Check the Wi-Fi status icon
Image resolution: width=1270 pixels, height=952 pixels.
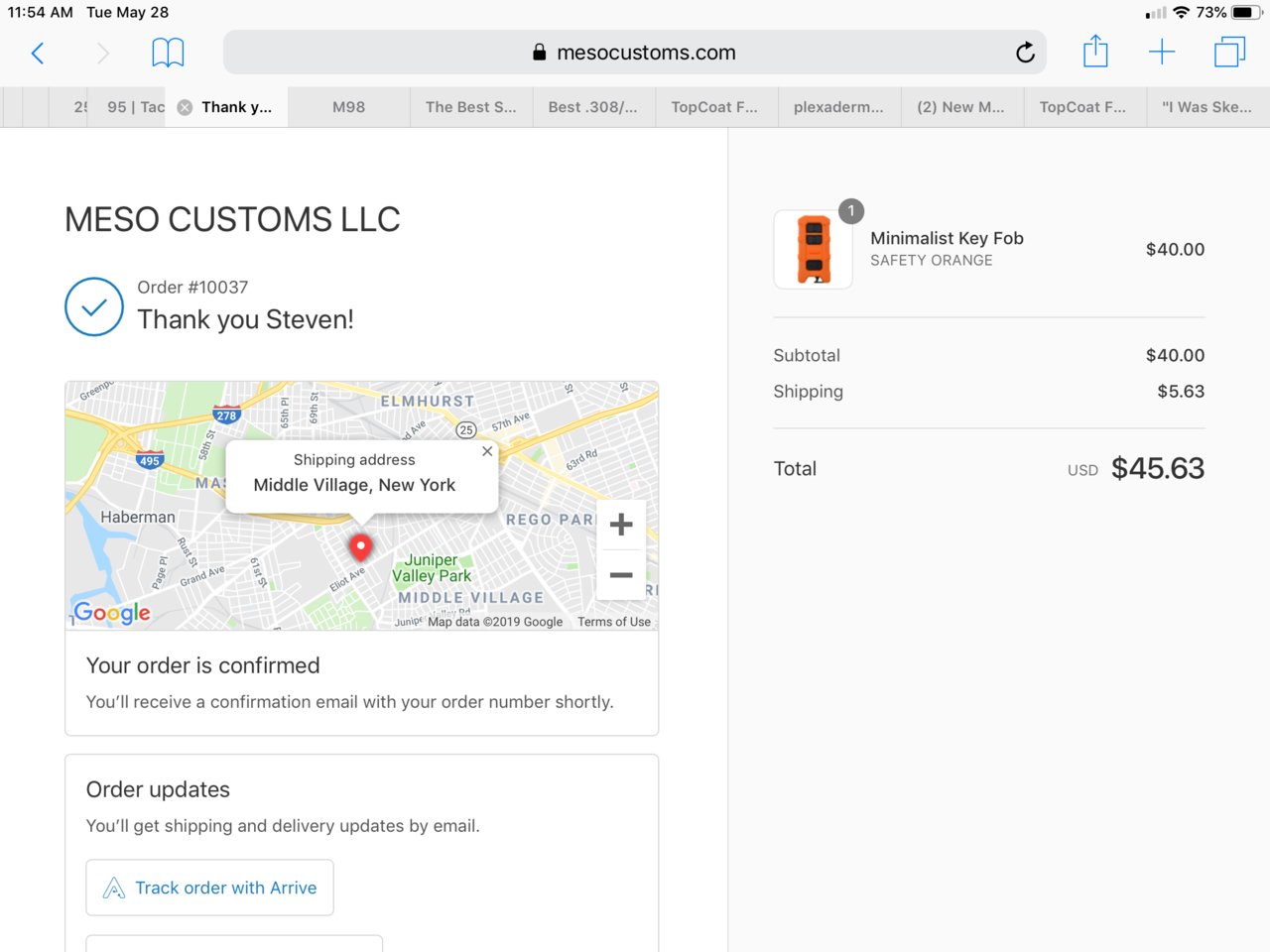tap(1181, 13)
